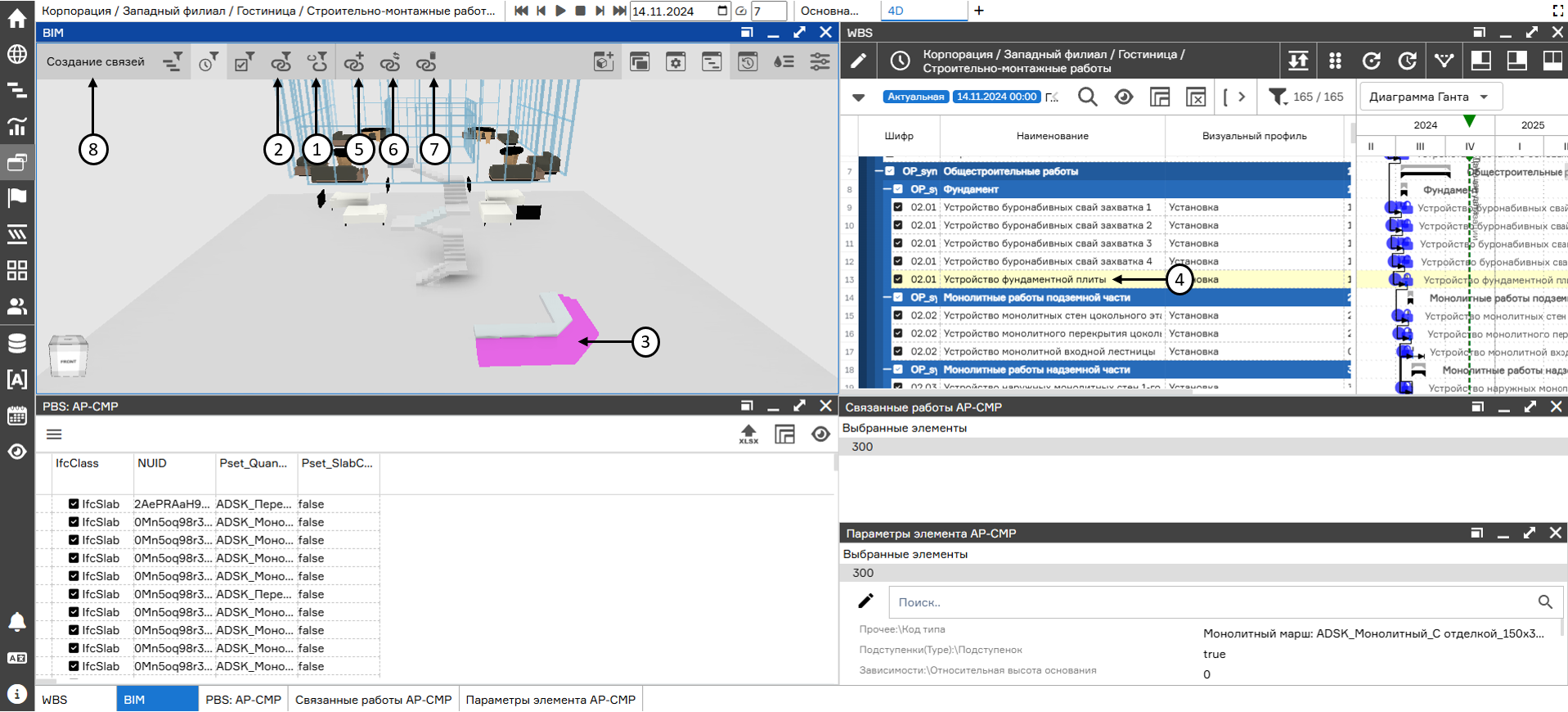Open the database icon in sidebar
This screenshot has width=1568, height=712.
point(17,343)
